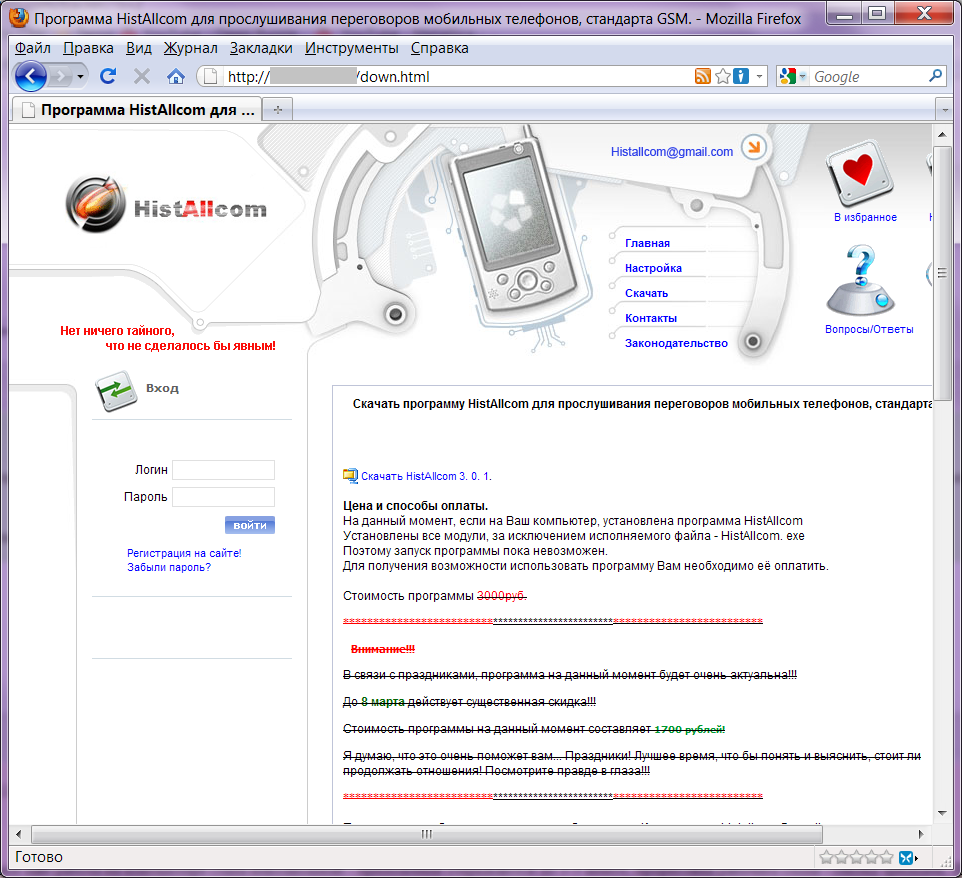Image resolution: width=962 pixels, height=878 pixels.
Task: Click the struck-through 3000руб. price text
Action: pyautogui.click(x=501, y=596)
